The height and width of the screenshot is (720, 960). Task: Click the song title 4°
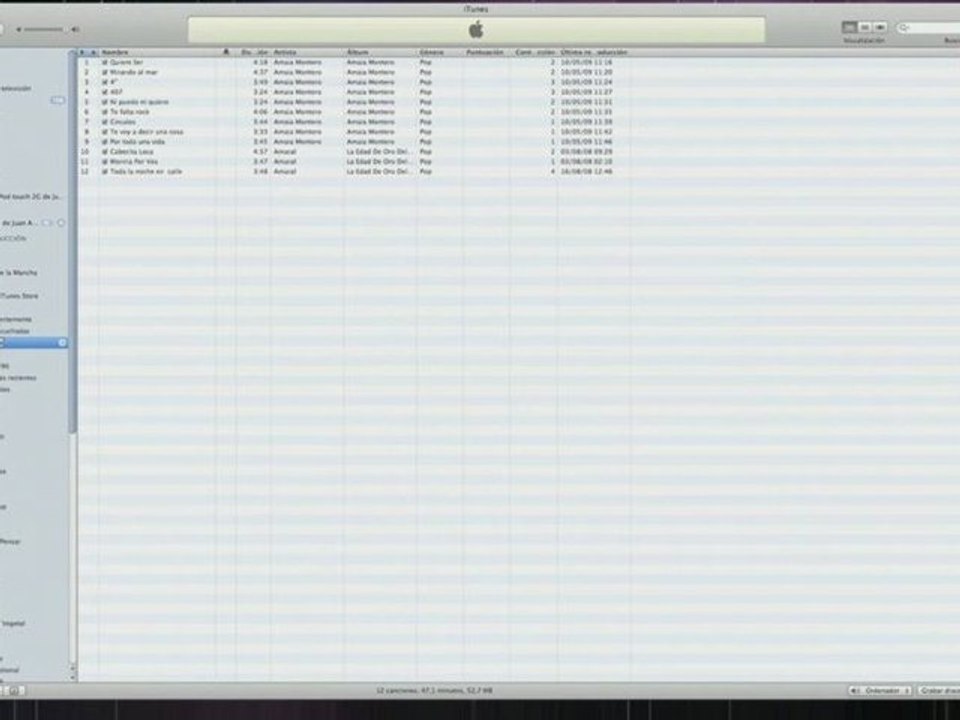114,82
